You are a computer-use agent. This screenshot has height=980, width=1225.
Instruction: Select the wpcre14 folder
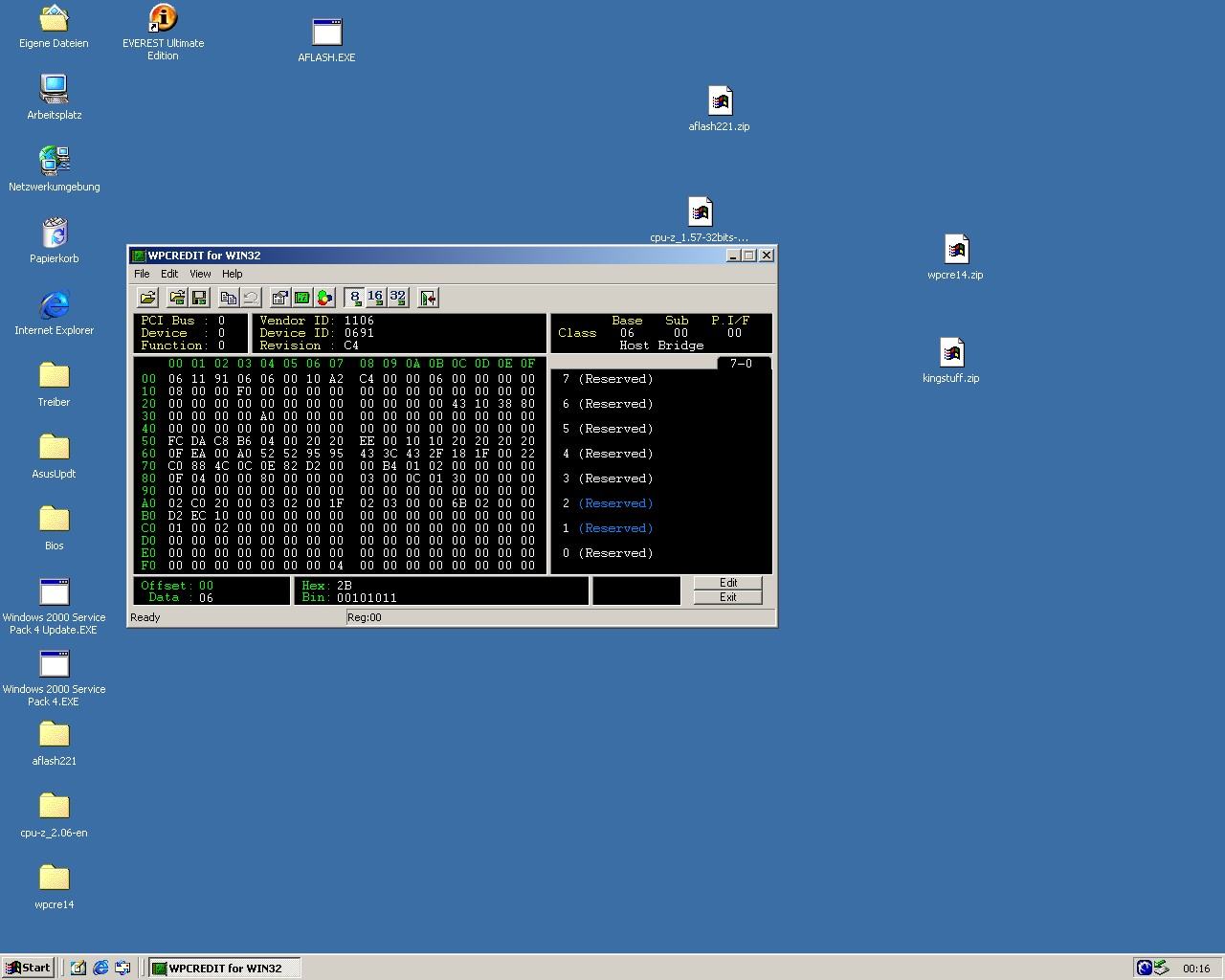(x=55, y=887)
